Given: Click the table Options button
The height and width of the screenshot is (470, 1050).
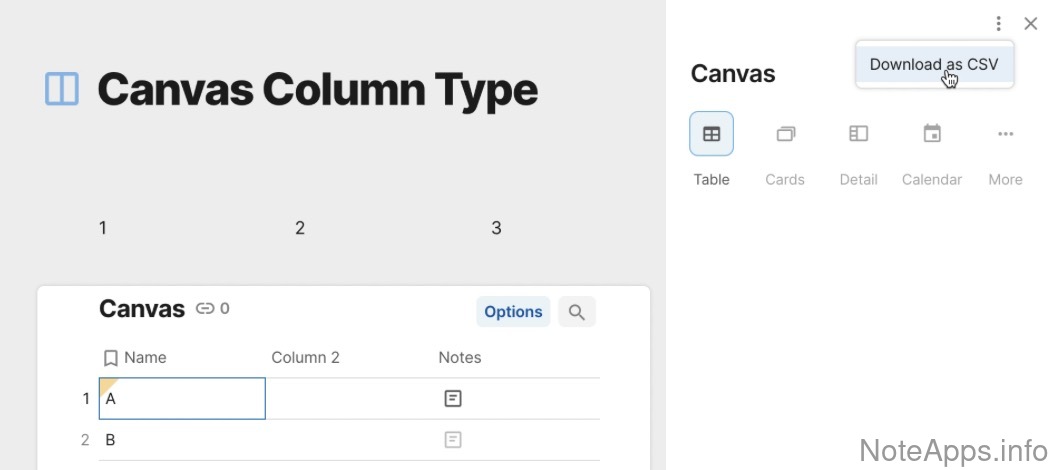Looking at the screenshot, I should [513, 312].
